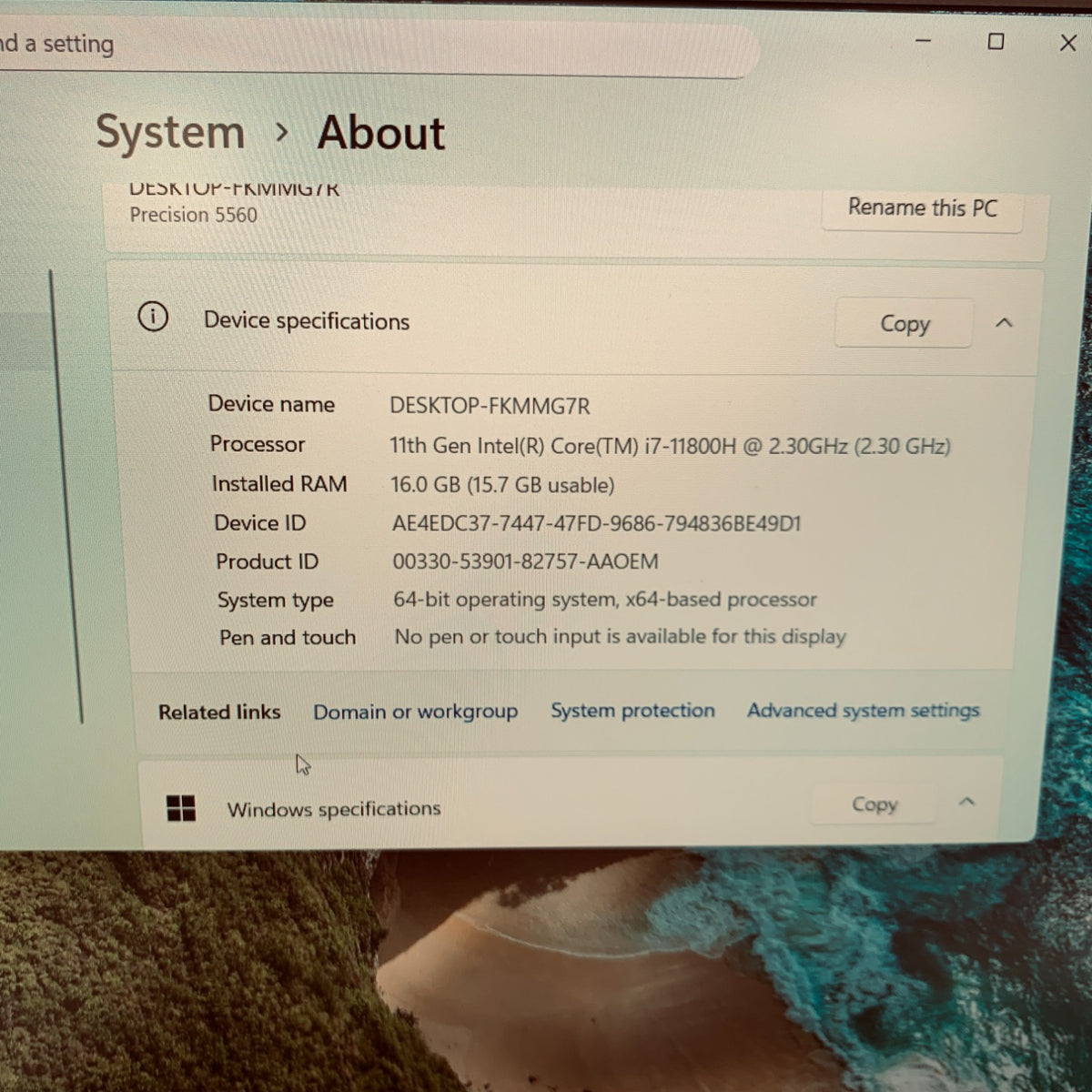
Task: Click the Device ID value AE4EDC37
Action: click(596, 523)
